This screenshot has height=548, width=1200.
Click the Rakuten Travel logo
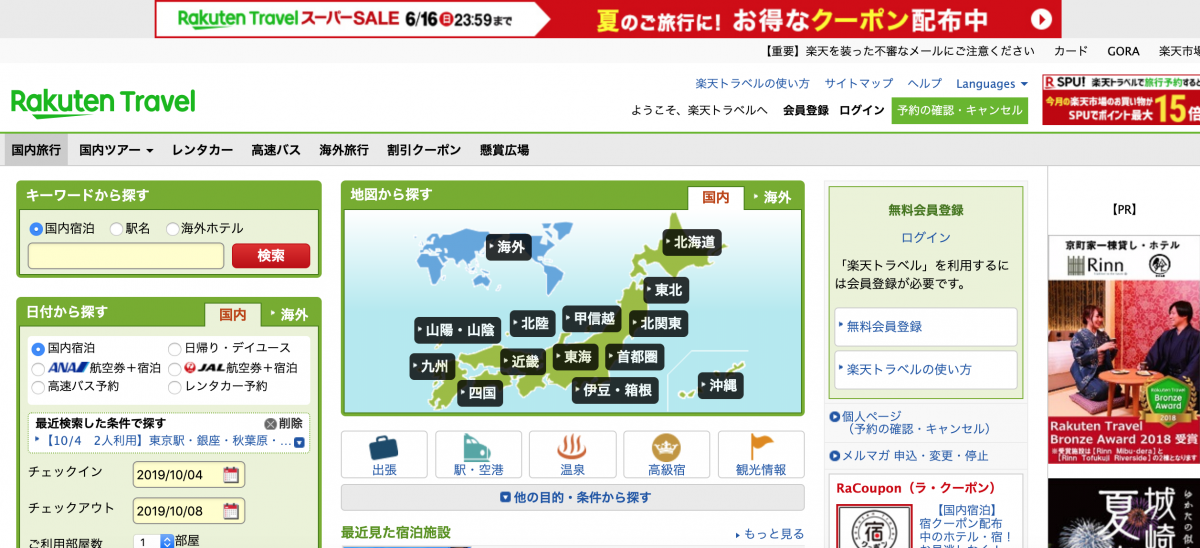pyautogui.click(x=103, y=103)
